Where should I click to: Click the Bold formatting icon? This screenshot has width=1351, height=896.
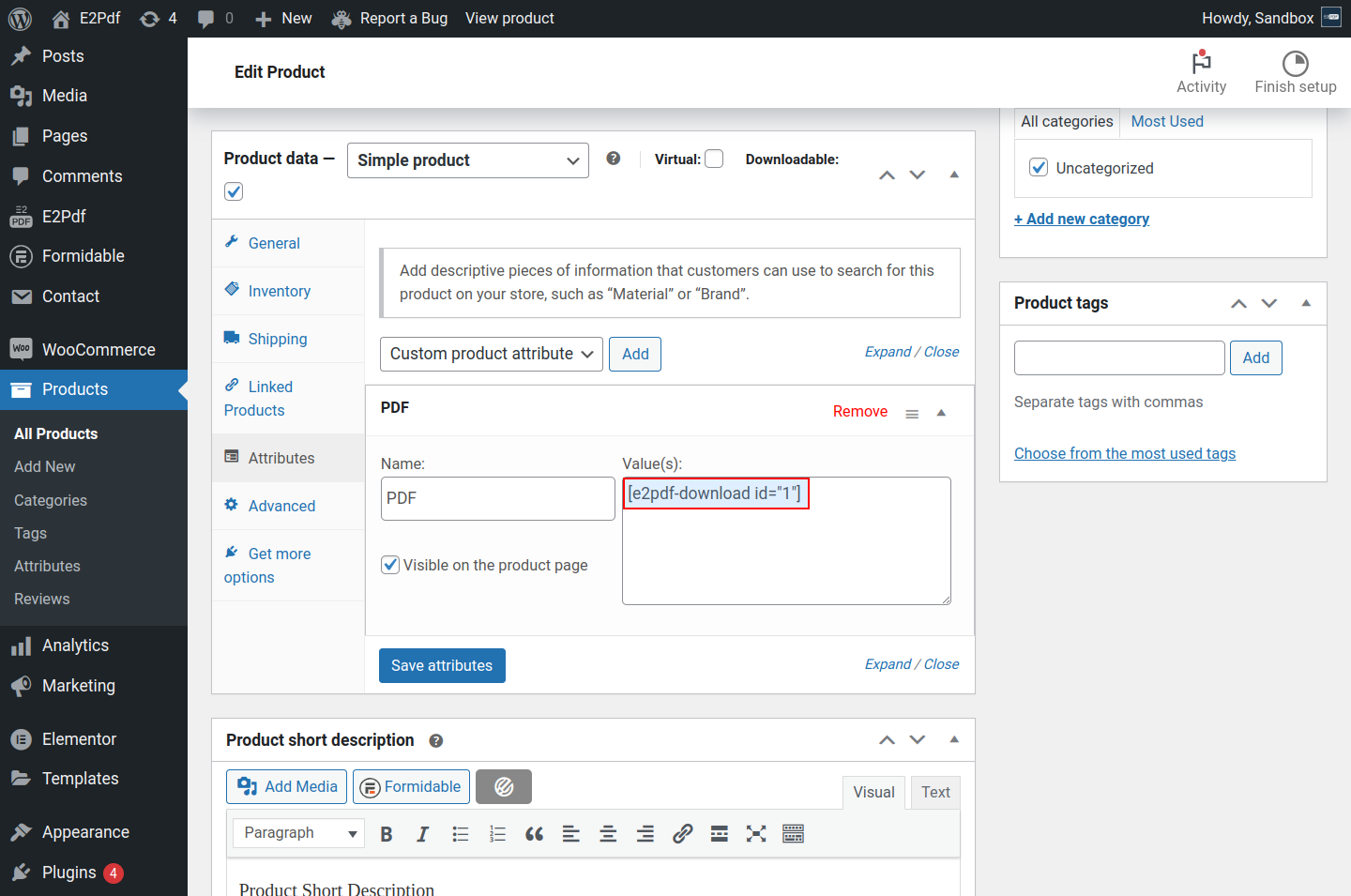tap(386, 834)
